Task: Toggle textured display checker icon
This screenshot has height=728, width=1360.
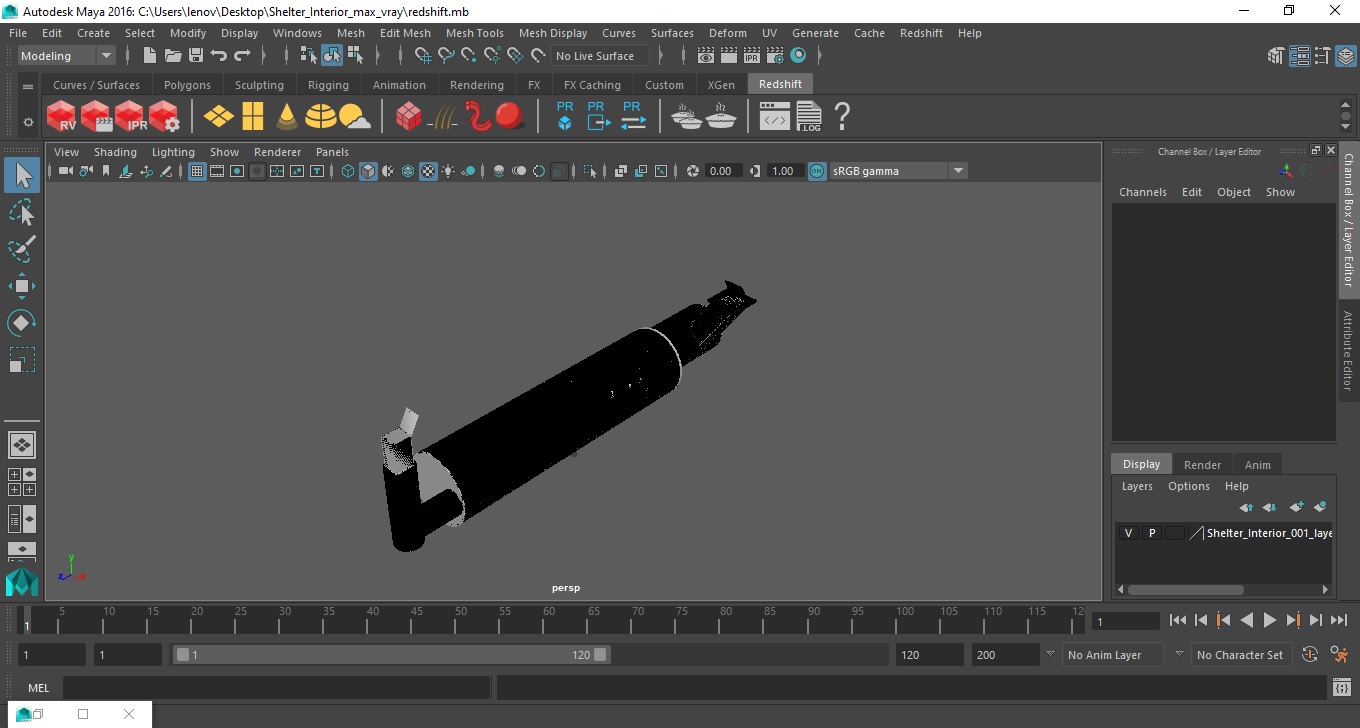Action: pyautogui.click(x=428, y=171)
